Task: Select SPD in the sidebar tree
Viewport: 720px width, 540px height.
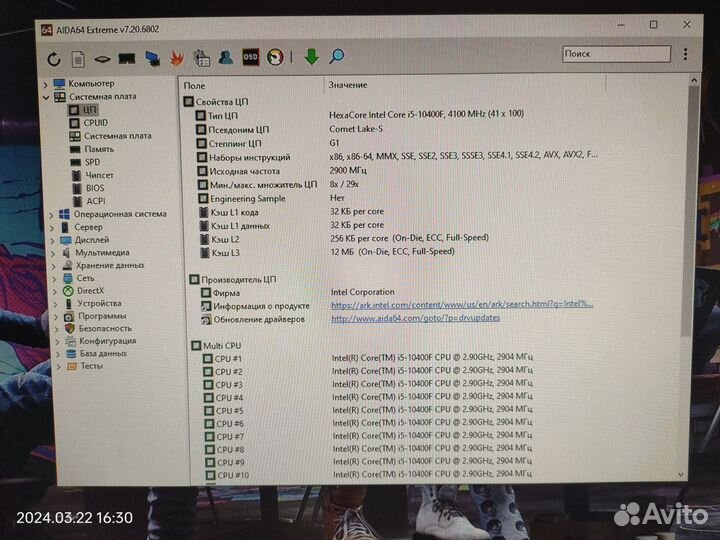Action: (92, 162)
